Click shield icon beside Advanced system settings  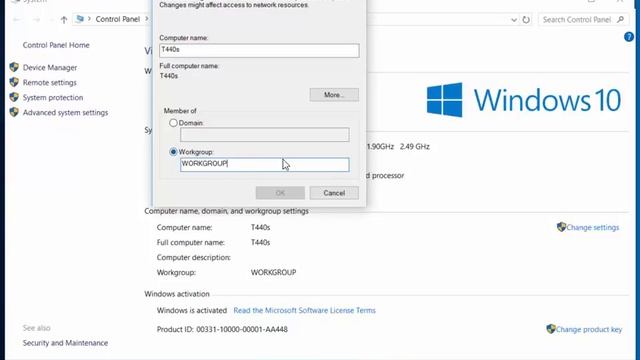(14, 112)
